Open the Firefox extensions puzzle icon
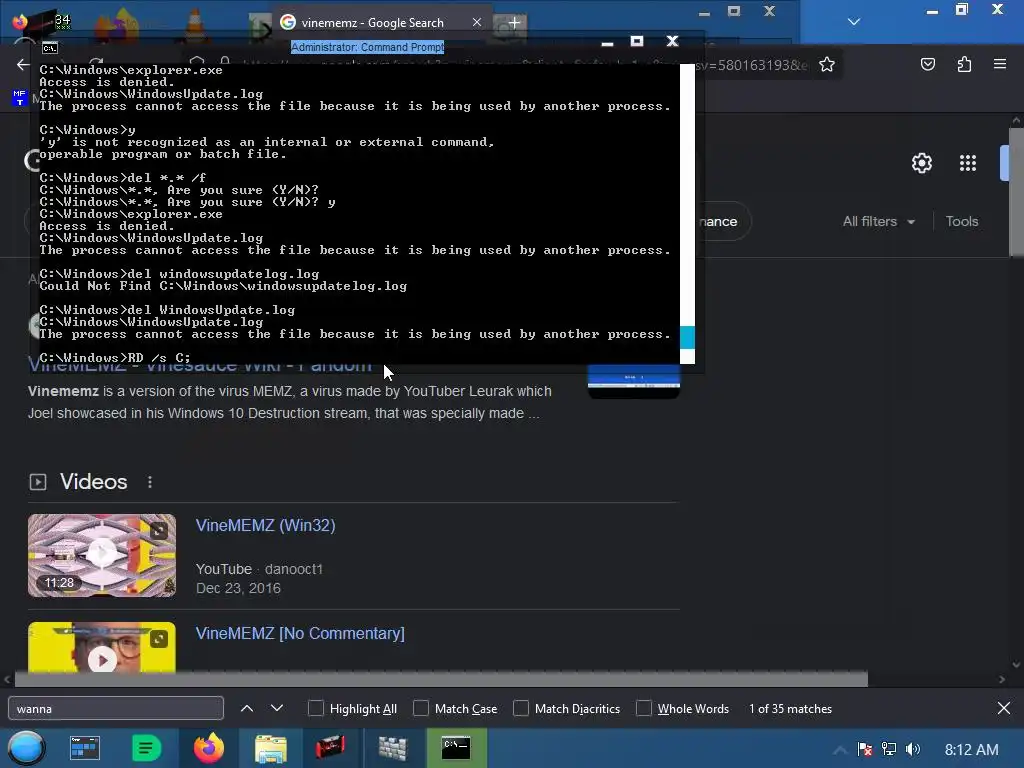The width and height of the screenshot is (1024, 768). tap(964, 64)
